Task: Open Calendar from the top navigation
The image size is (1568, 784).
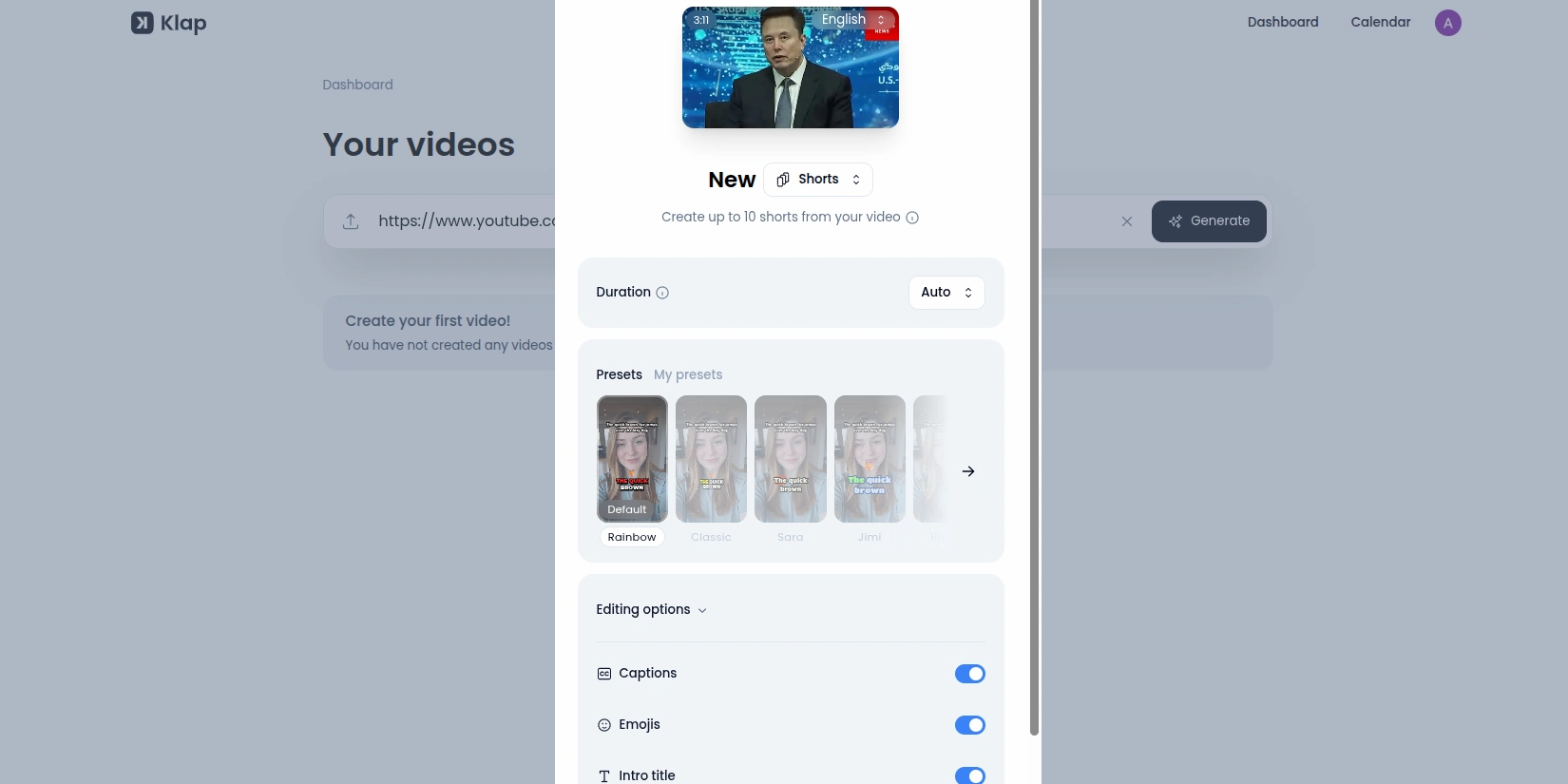Action: (x=1380, y=22)
